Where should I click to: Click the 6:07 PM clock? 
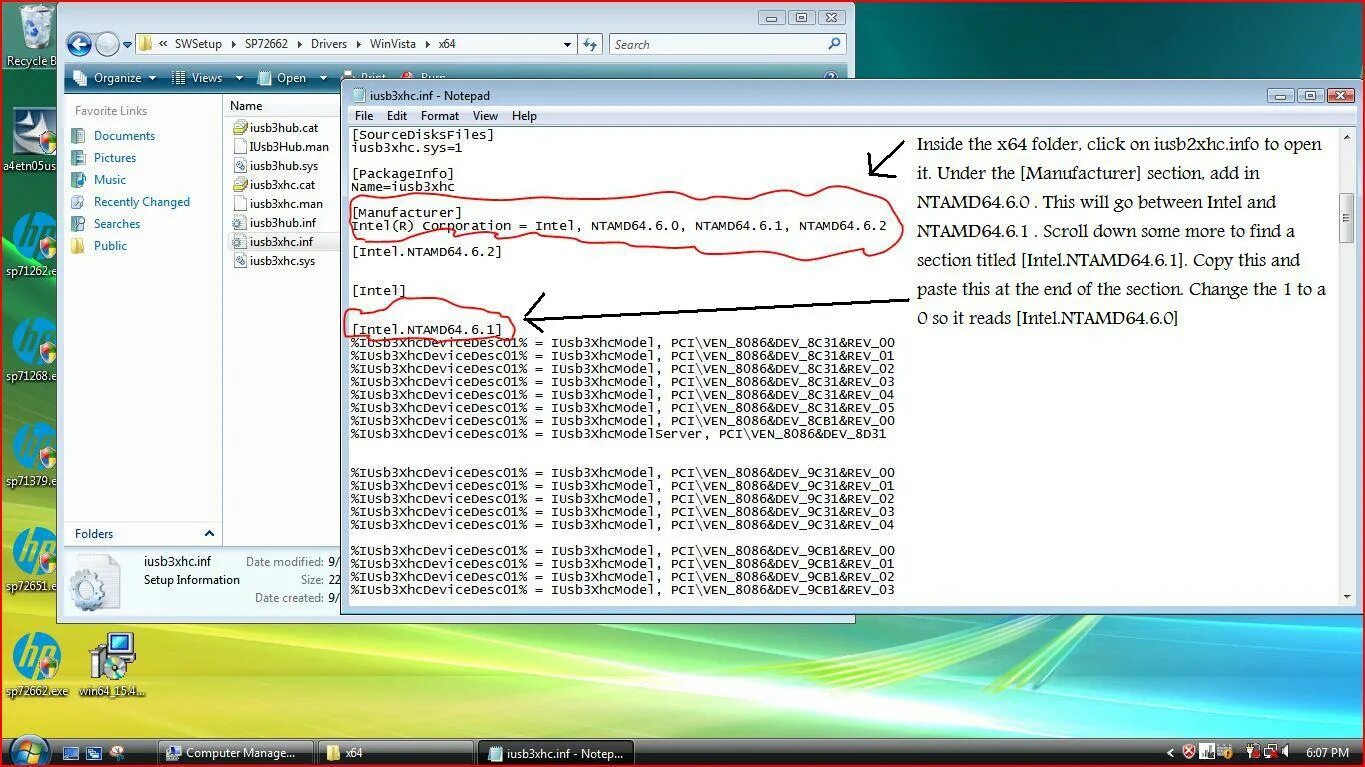tap(1328, 752)
